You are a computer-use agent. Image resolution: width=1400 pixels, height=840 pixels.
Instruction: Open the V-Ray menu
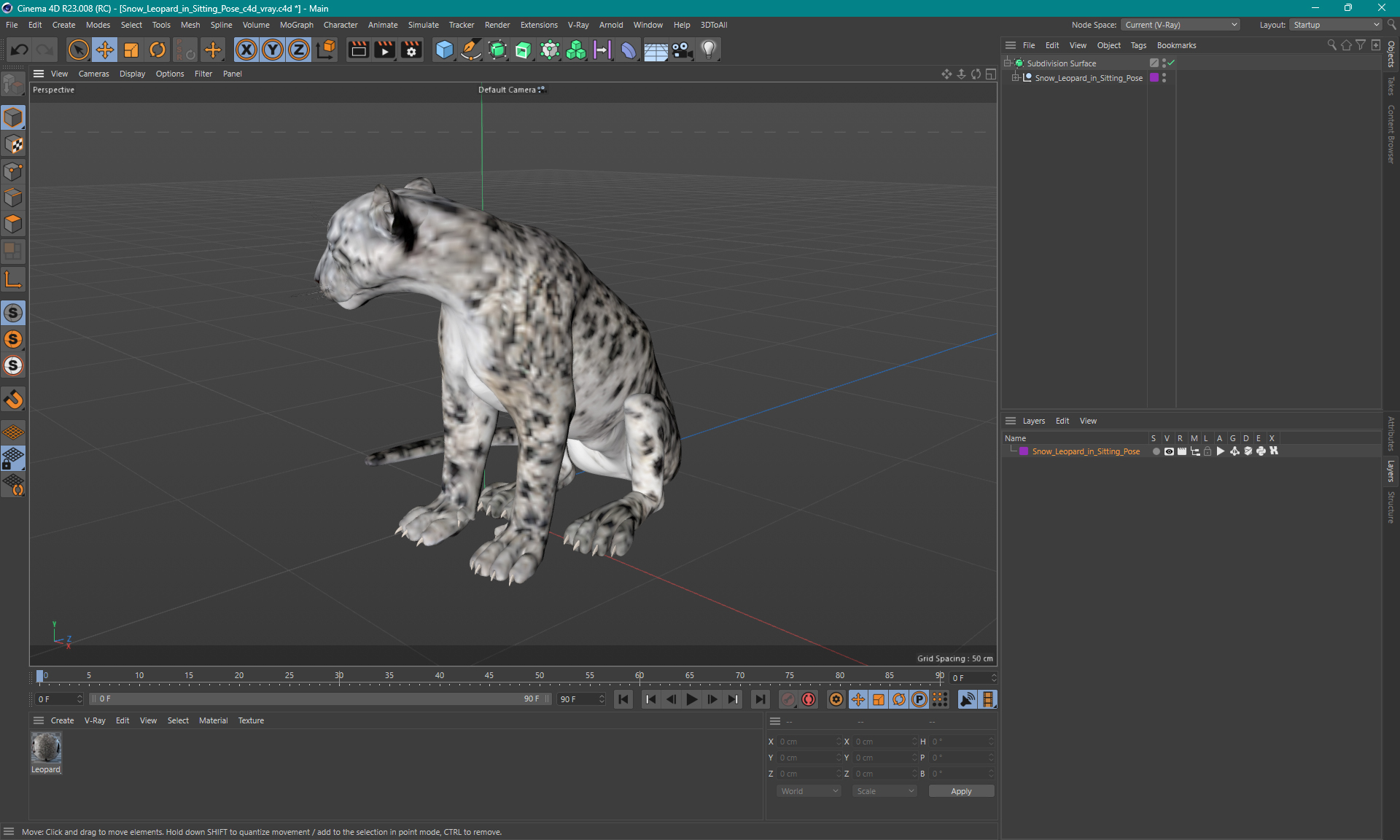pyautogui.click(x=578, y=25)
